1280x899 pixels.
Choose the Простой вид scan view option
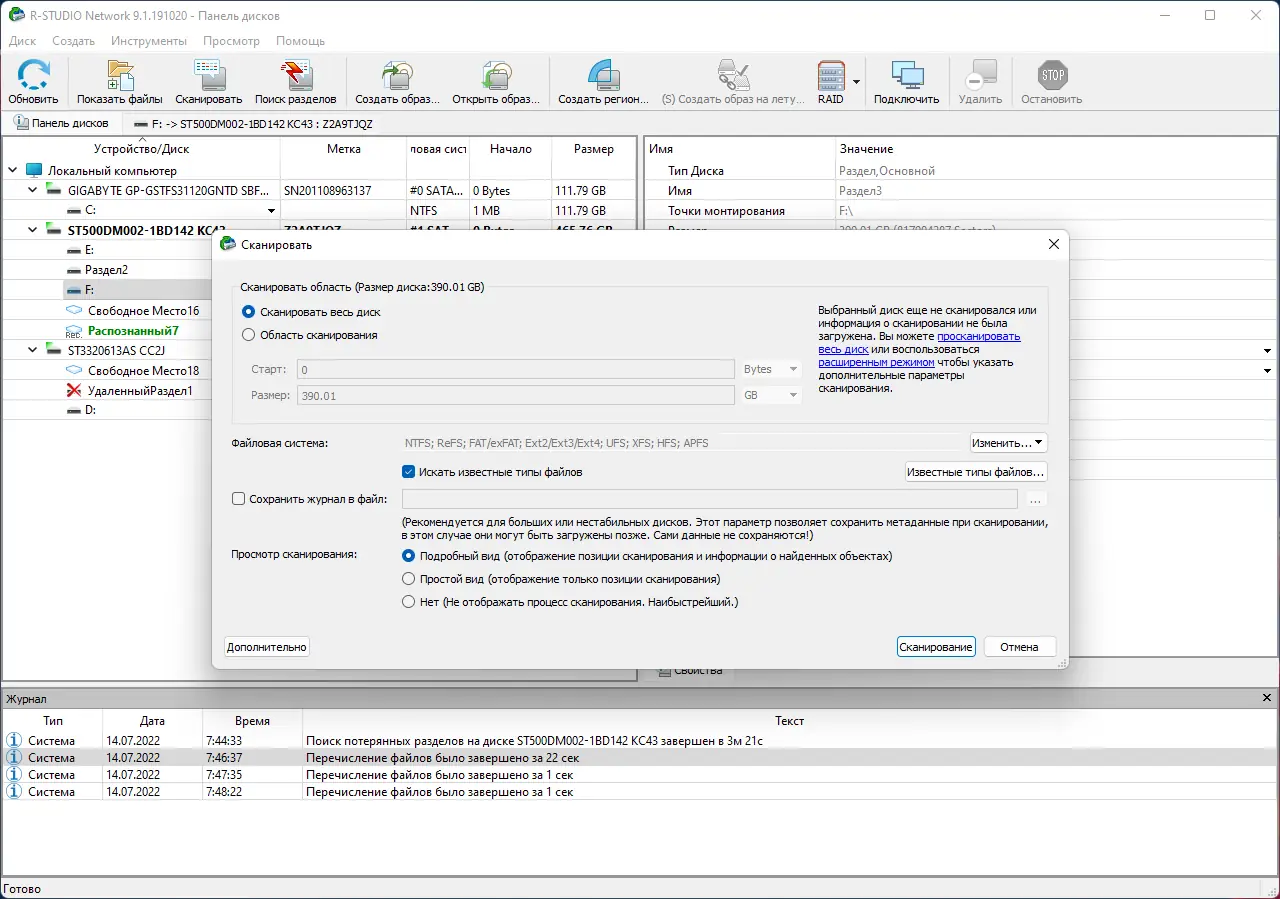[408, 579]
